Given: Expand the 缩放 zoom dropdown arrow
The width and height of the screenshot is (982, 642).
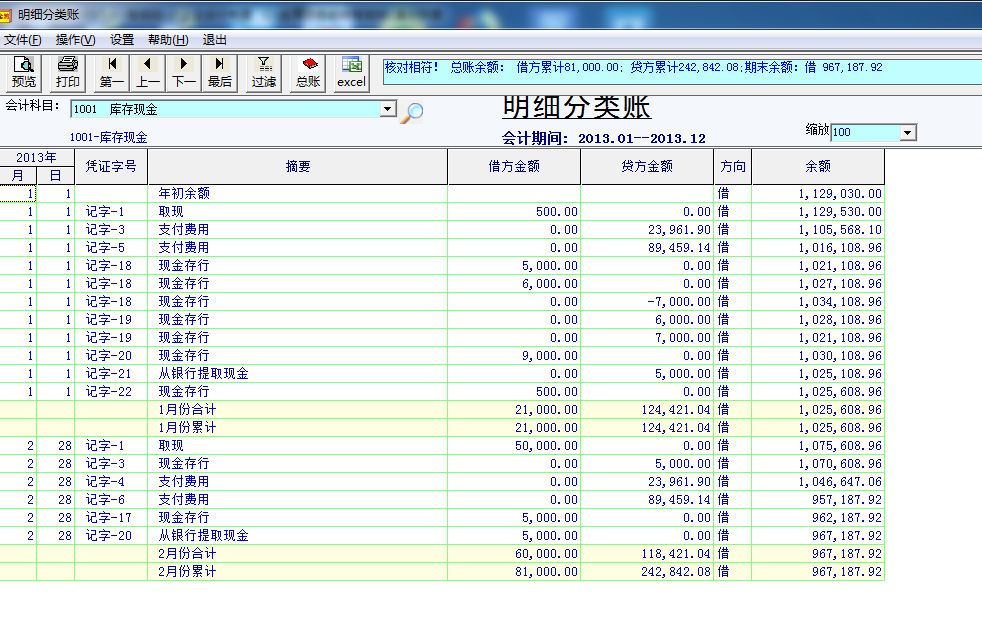Looking at the screenshot, I should 907,133.
